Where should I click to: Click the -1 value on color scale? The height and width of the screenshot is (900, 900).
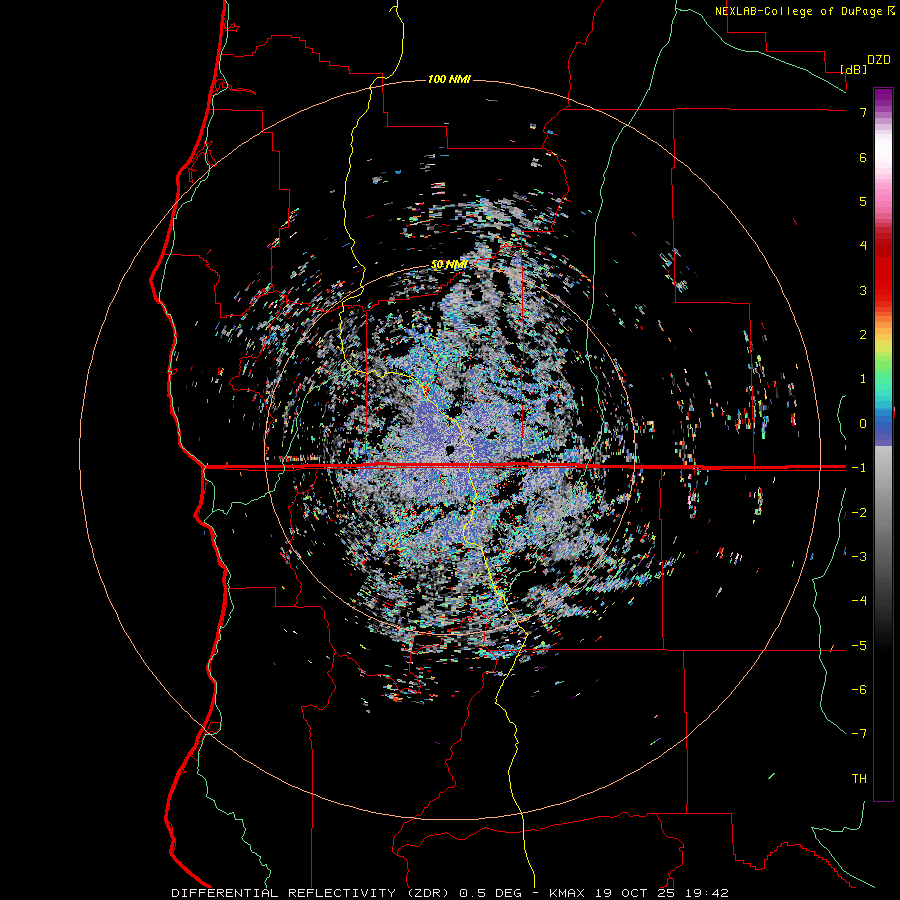point(859,468)
